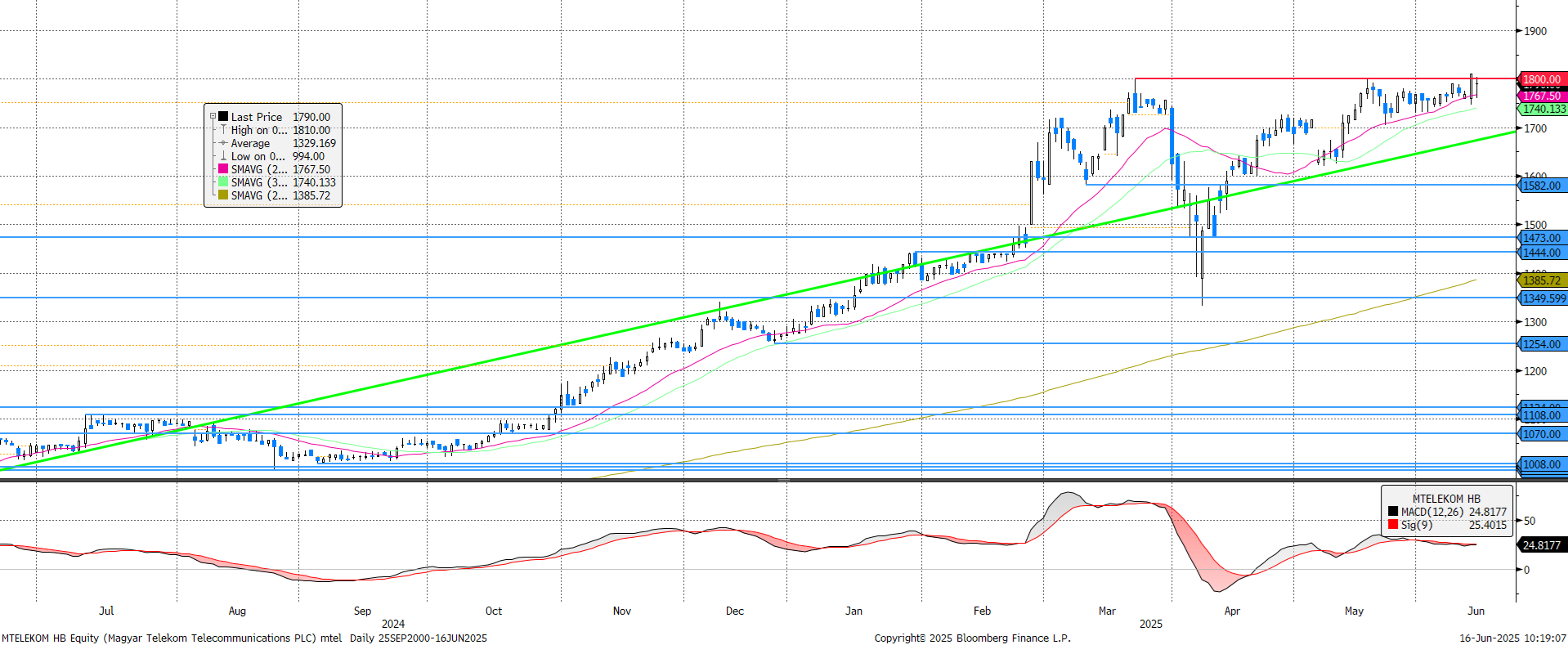1568x645 pixels.
Task: Click the black 24.8177 MACD axis tag
Action: point(1542,545)
